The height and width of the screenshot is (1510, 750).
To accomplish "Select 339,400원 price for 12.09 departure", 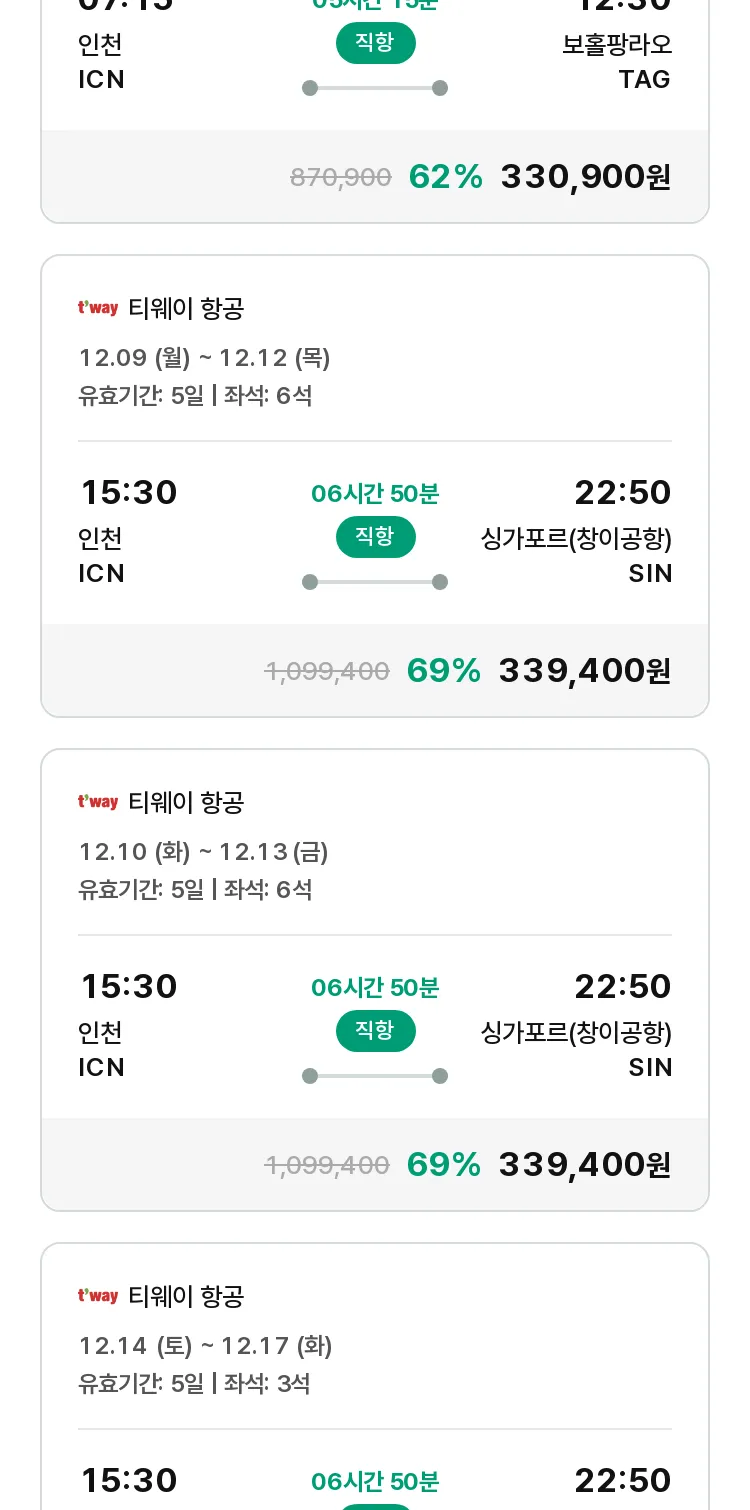I will click(585, 671).
